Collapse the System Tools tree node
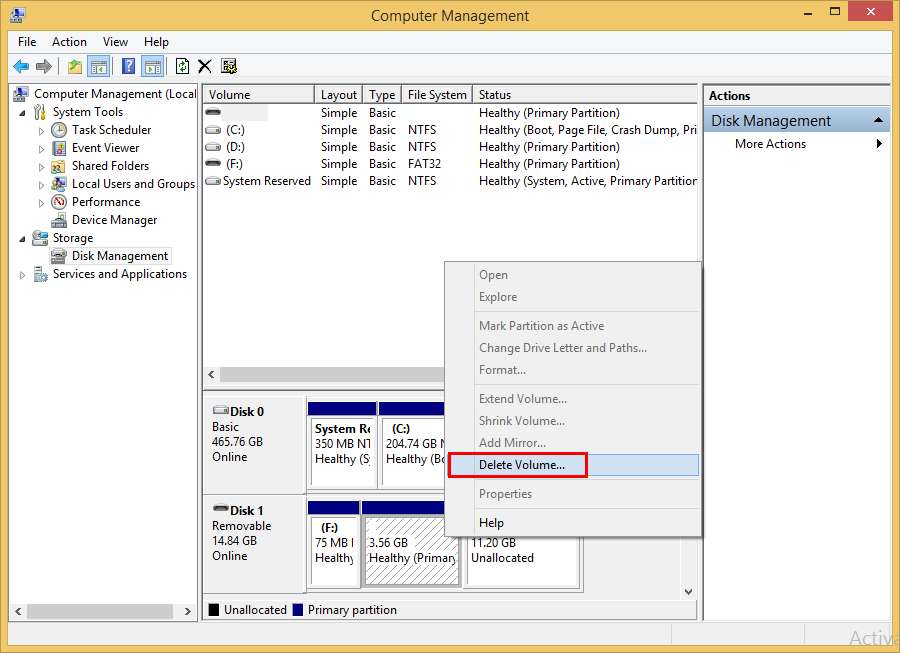900x653 pixels. tap(22, 113)
